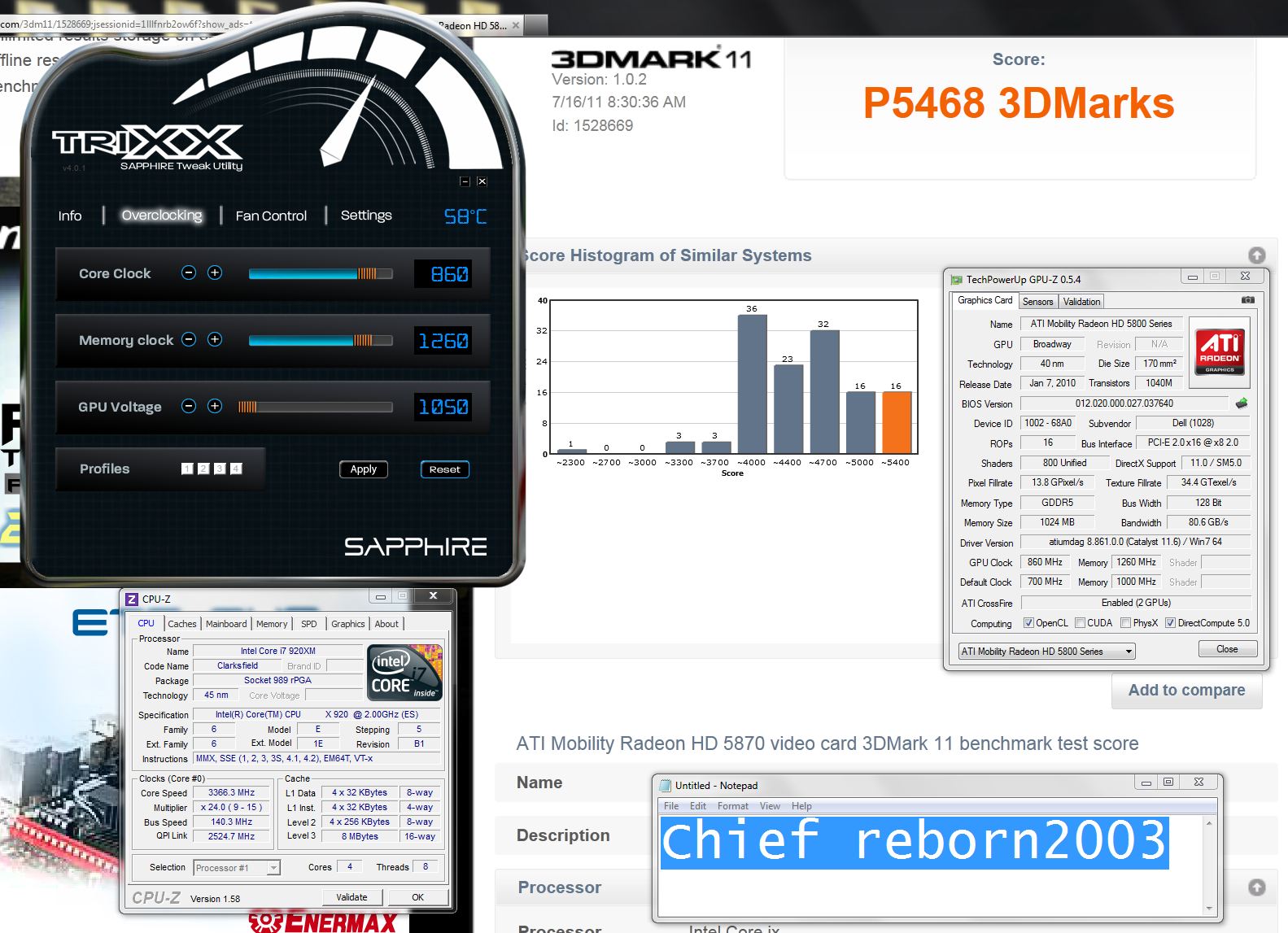Open About tab in CPU-Z
The image size is (1288, 933).
386,624
